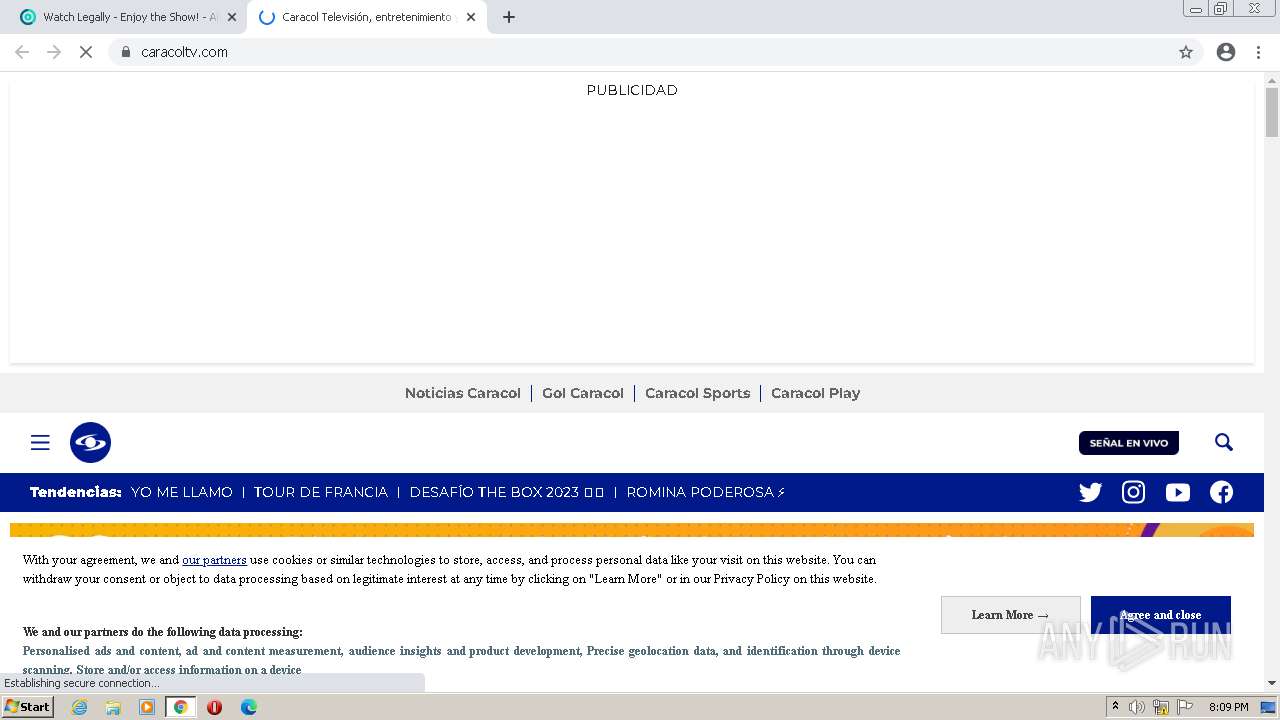Open File Explorer from taskbar

point(113,707)
